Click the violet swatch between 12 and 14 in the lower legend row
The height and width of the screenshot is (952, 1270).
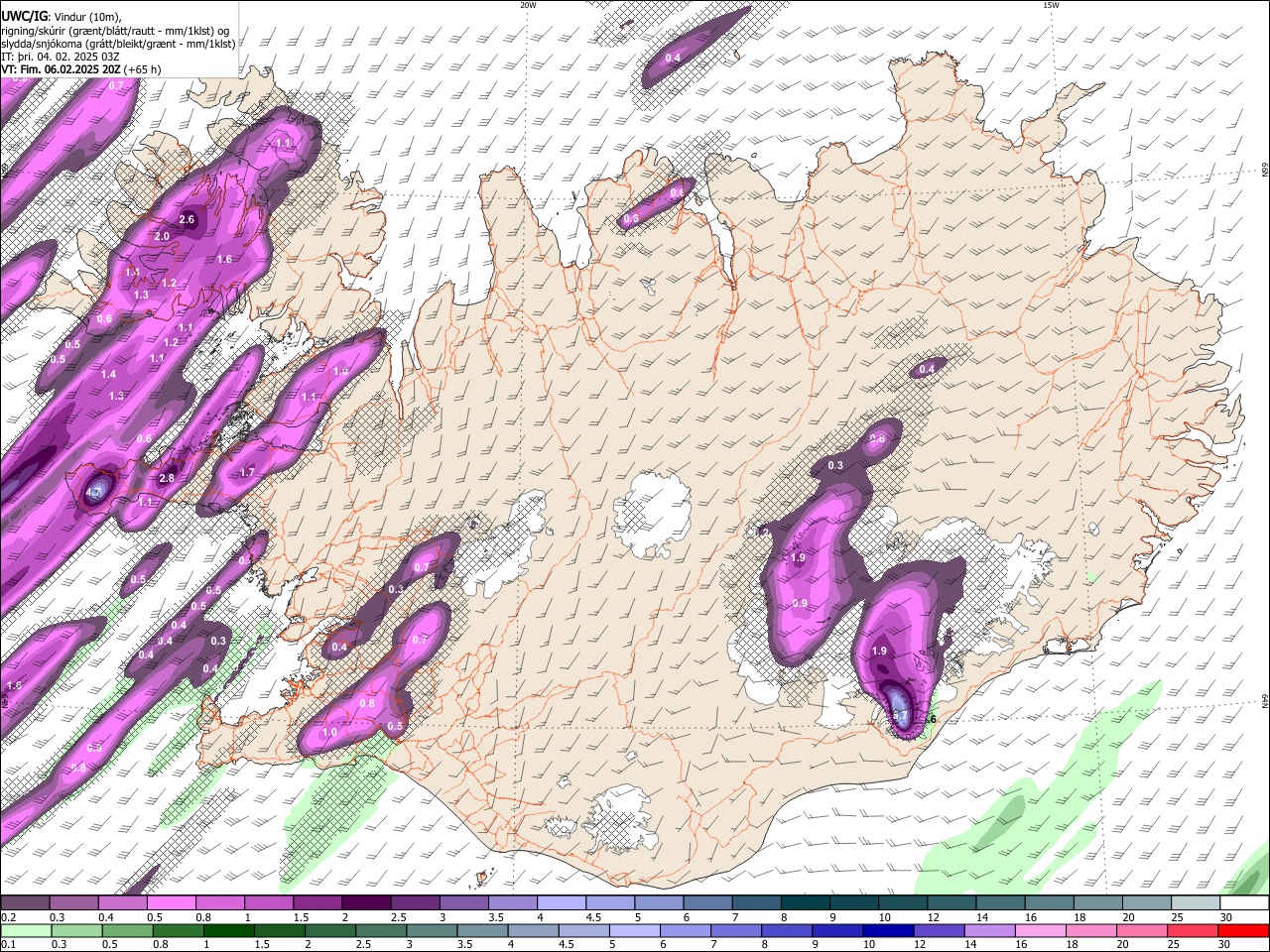tap(939, 931)
